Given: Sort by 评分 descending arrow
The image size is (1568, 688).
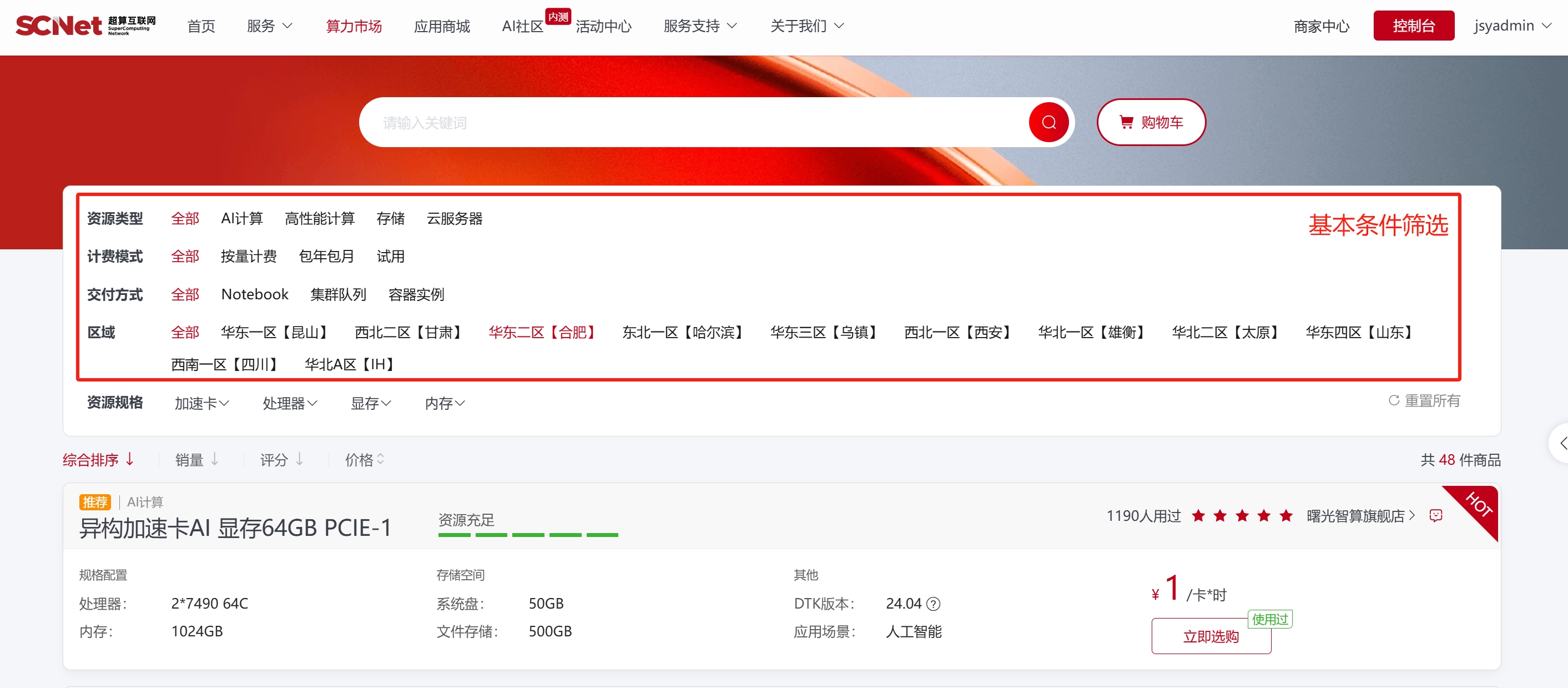Looking at the screenshot, I should (300, 460).
